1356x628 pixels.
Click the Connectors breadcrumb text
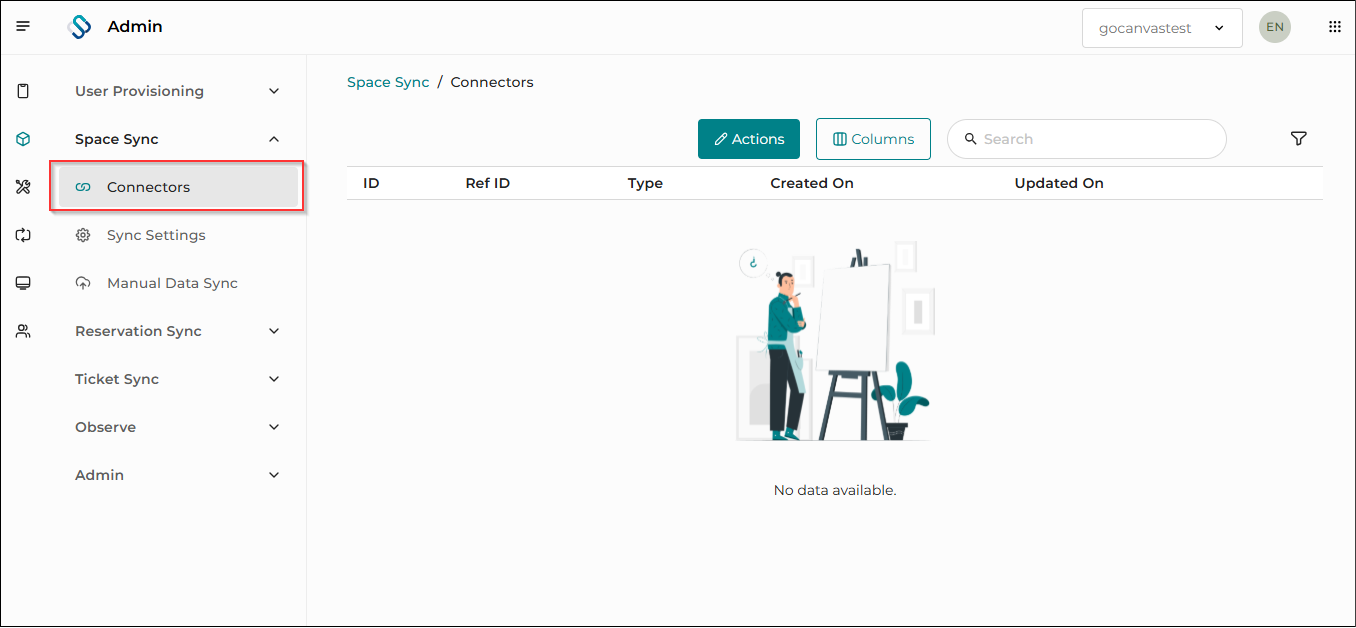492,82
